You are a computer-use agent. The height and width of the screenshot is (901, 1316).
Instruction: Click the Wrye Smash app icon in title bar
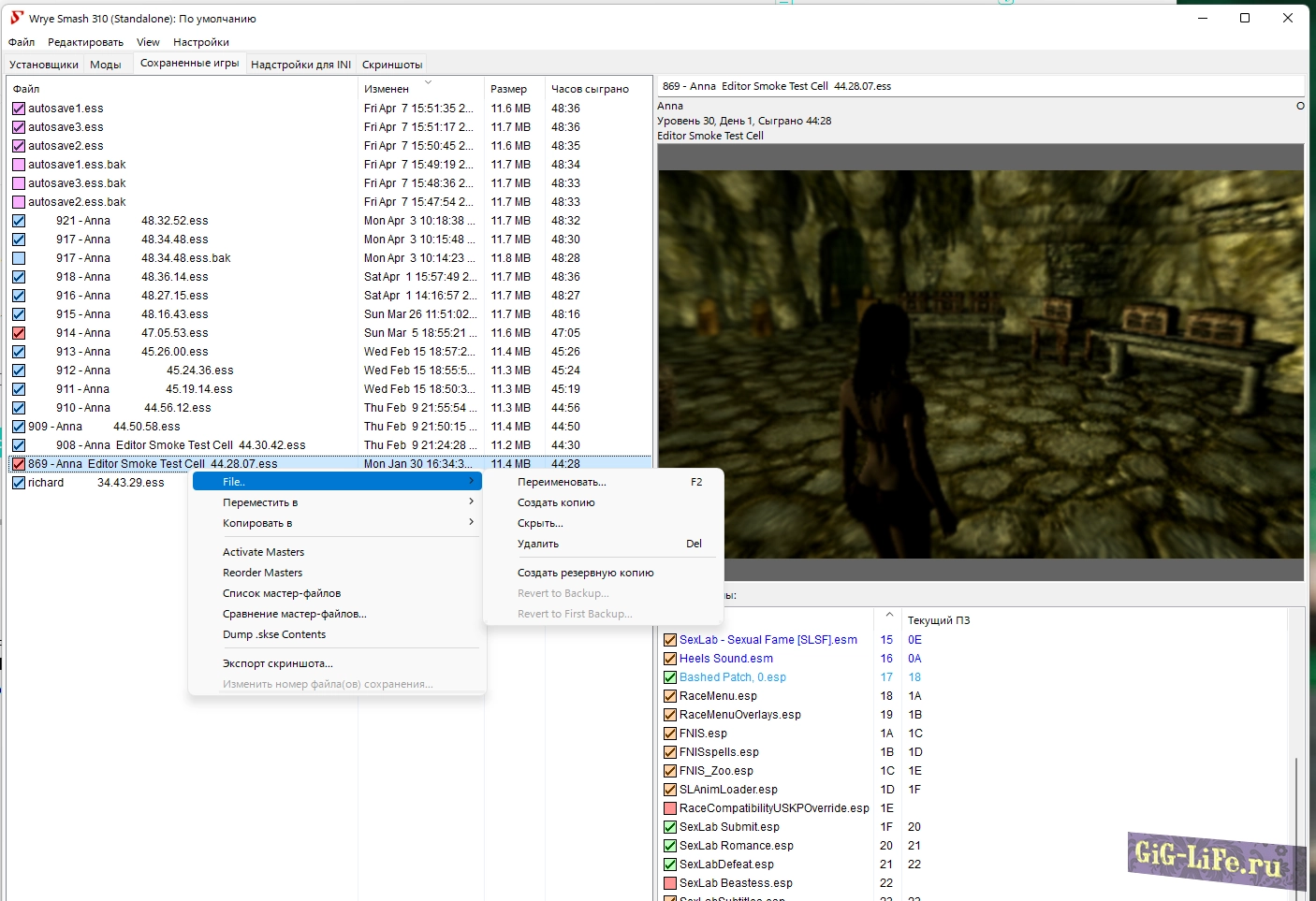tap(16, 18)
